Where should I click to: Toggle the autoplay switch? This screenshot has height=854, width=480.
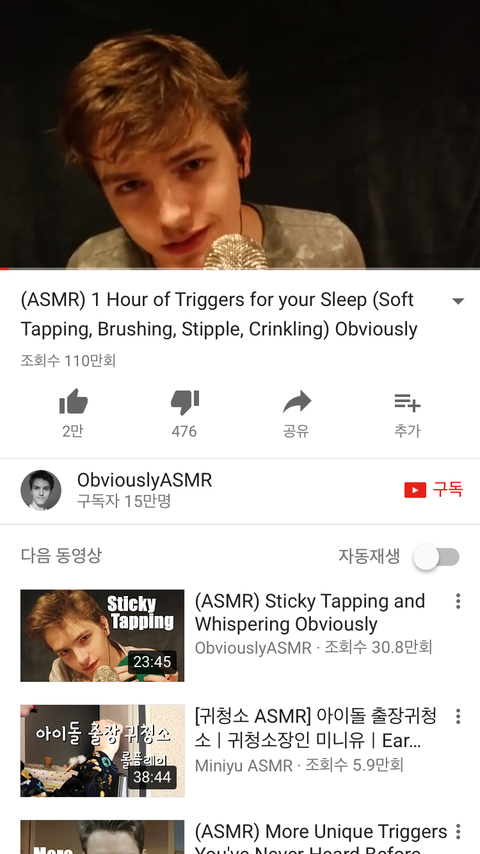(436, 557)
